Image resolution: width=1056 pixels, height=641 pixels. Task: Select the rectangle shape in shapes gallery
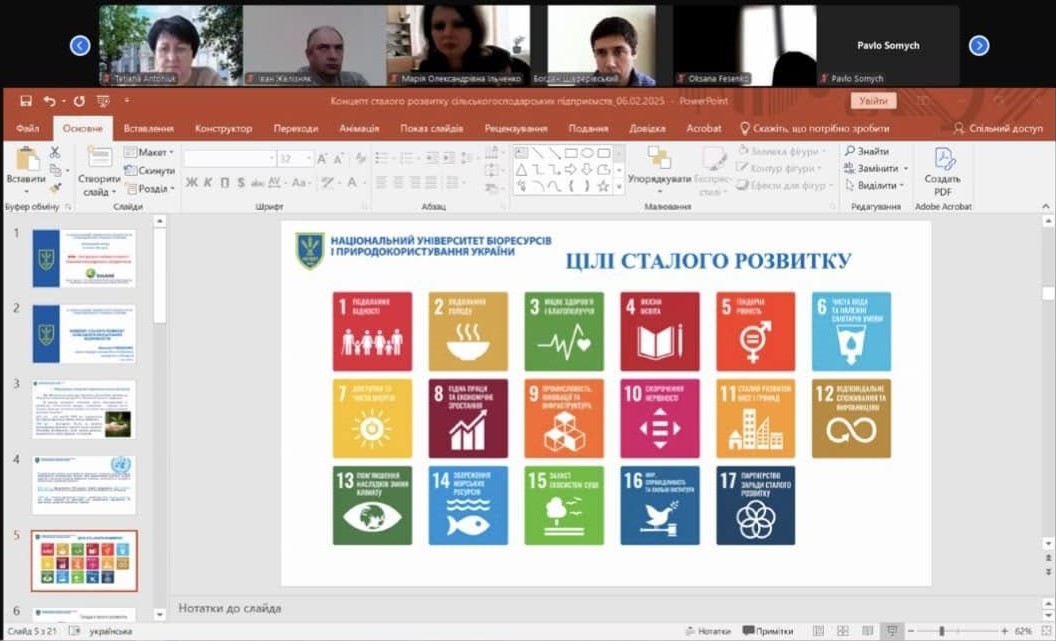pyautogui.click(x=571, y=153)
